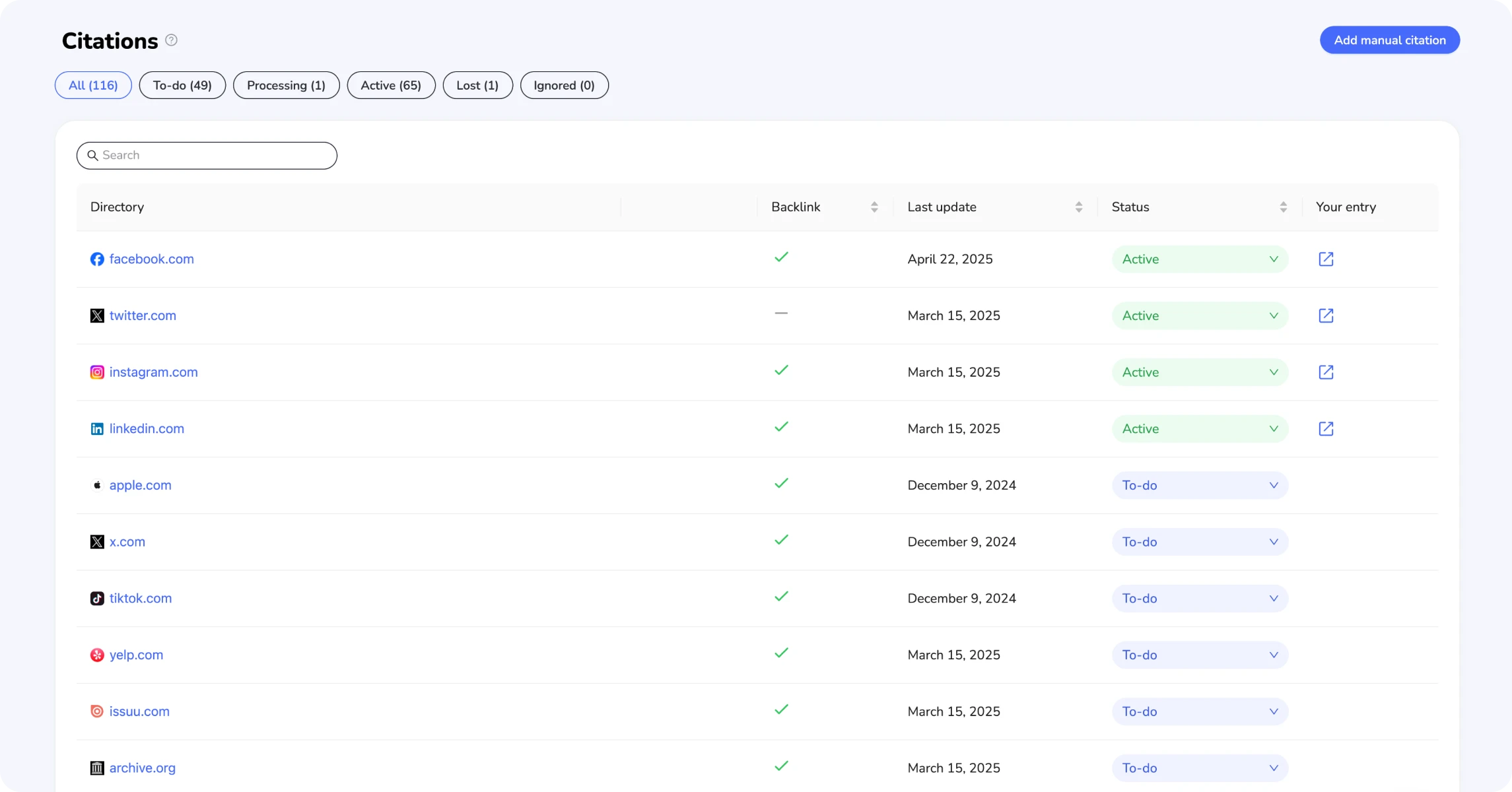This screenshot has height=792, width=1512.
Task: Click the Apple icon beside apple.com
Action: click(97, 485)
